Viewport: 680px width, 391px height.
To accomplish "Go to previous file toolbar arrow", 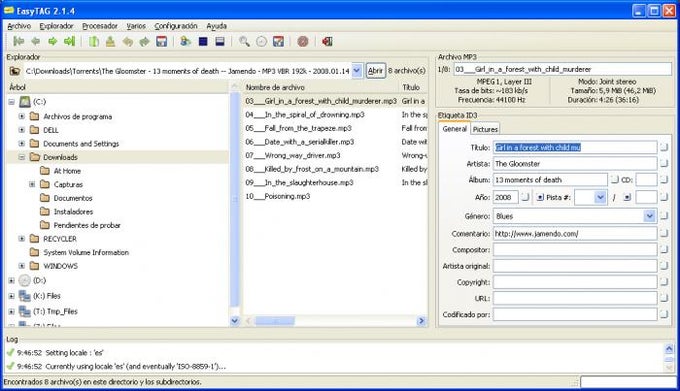I will click(x=36, y=42).
